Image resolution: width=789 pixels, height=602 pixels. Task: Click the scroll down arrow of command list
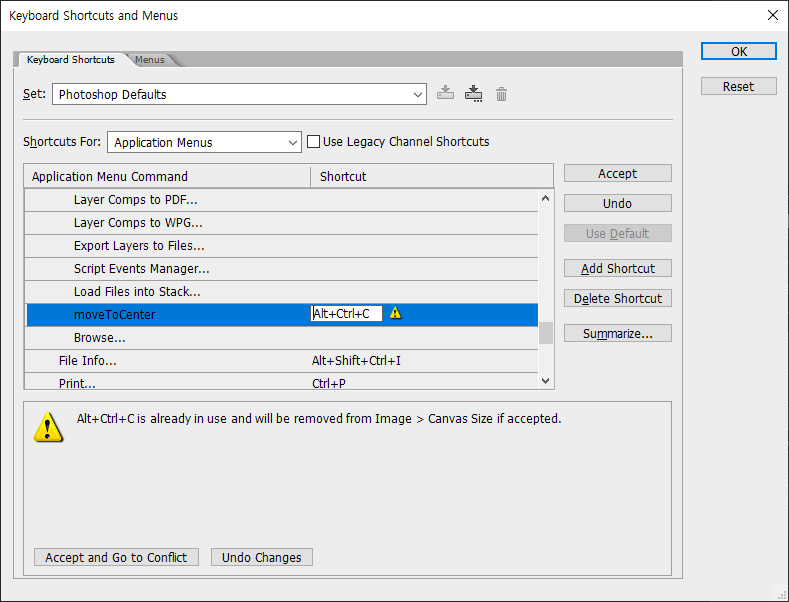click(545, 381)
